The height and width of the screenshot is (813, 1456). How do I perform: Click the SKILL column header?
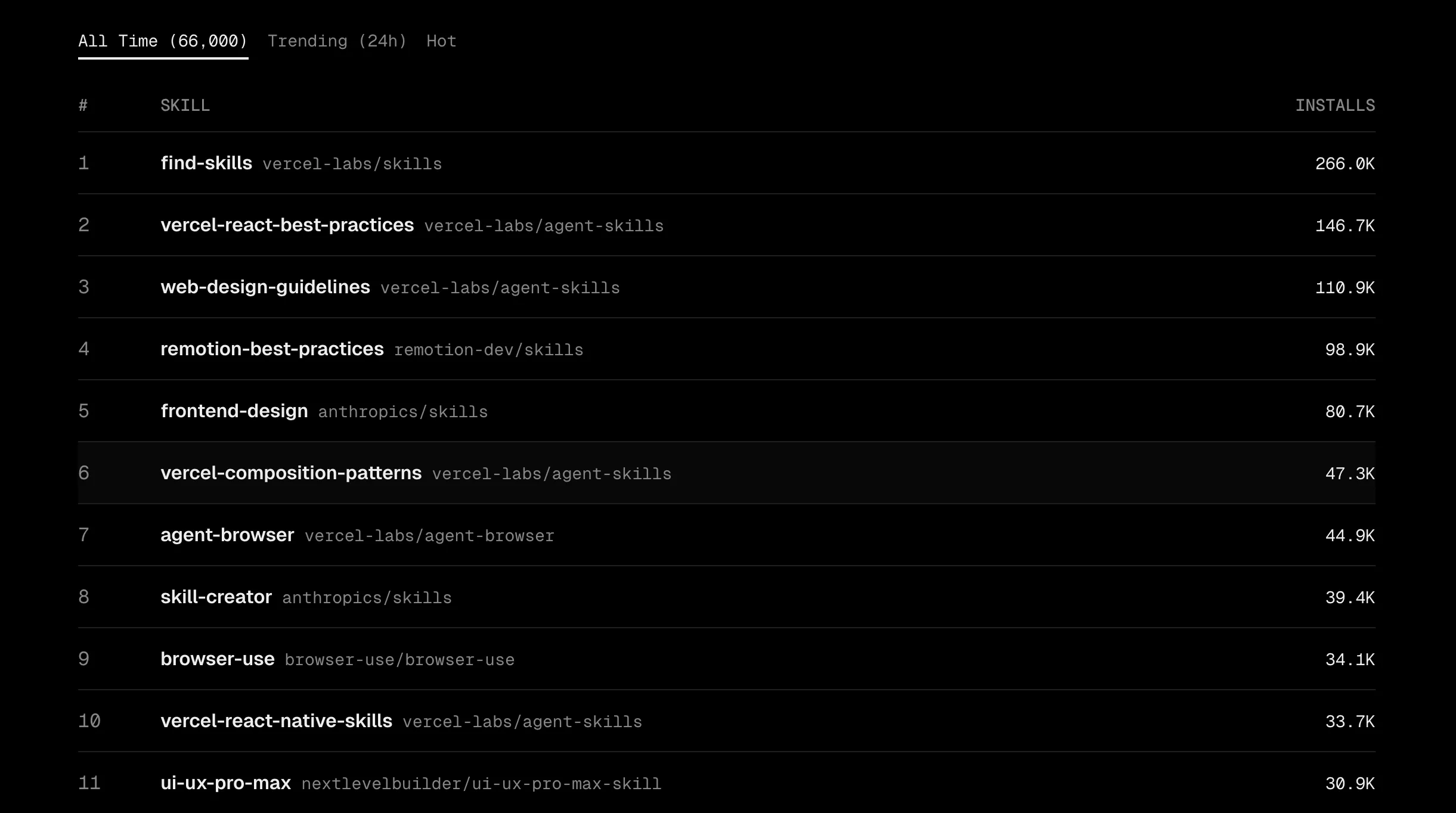point(185,105)
